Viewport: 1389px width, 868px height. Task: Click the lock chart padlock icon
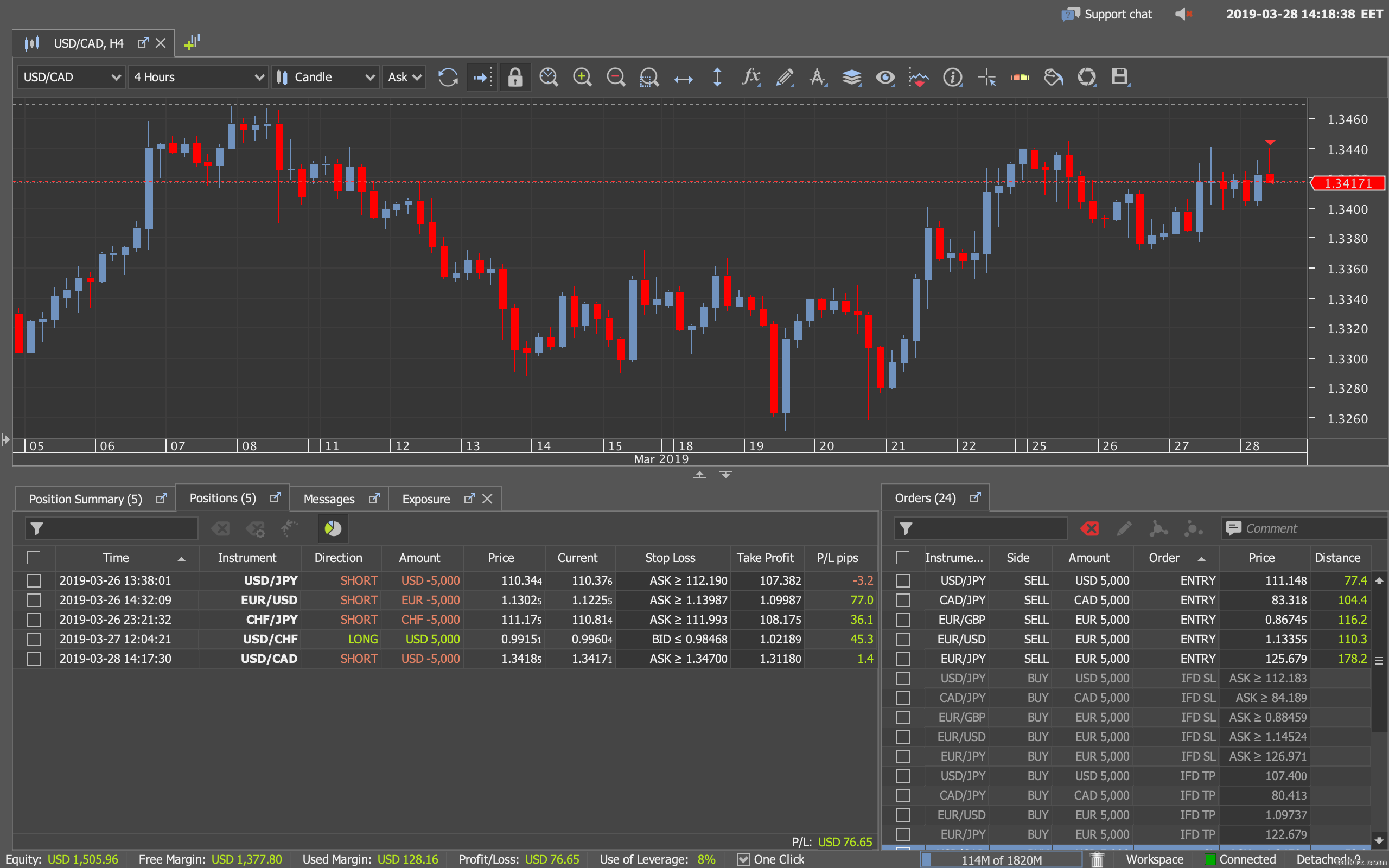[x=515, y=77]
